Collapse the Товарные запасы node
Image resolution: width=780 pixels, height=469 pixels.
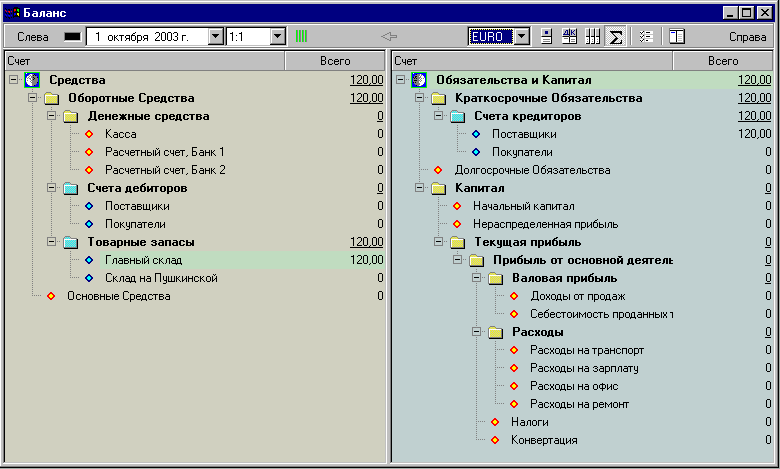click(51, 241)
